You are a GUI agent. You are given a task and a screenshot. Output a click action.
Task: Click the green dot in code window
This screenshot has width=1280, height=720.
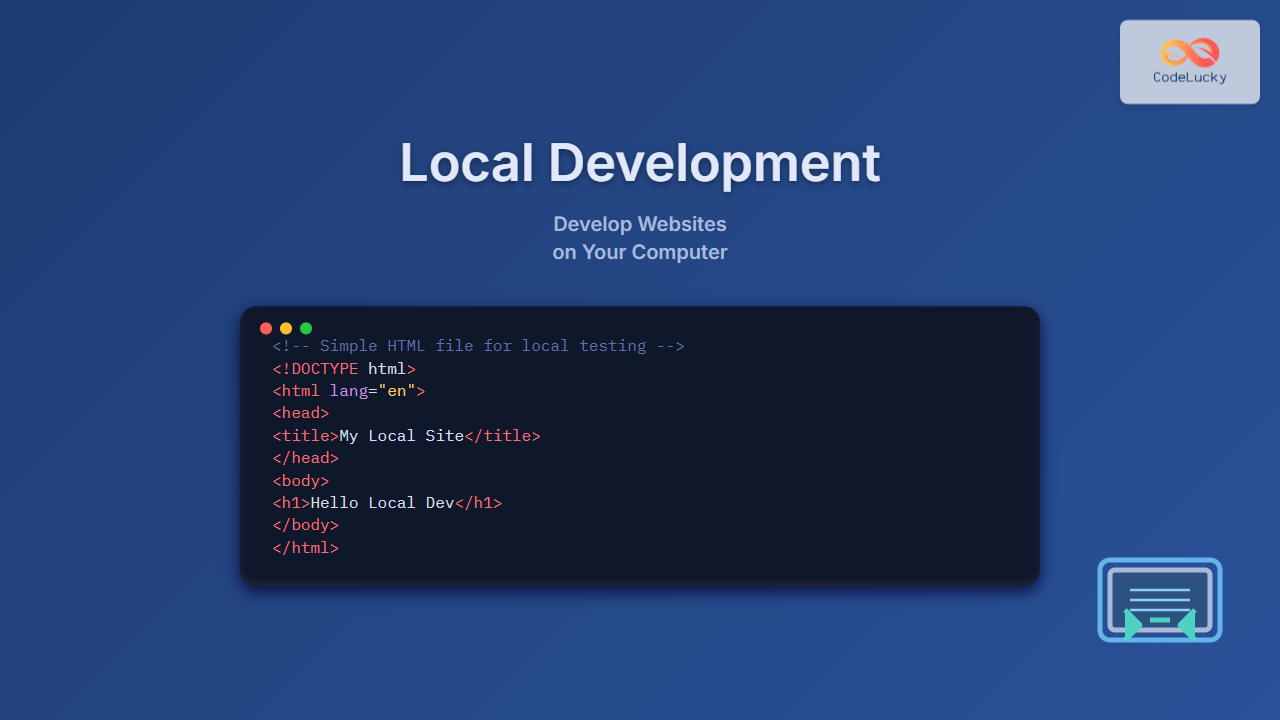(x=306, y=328)
